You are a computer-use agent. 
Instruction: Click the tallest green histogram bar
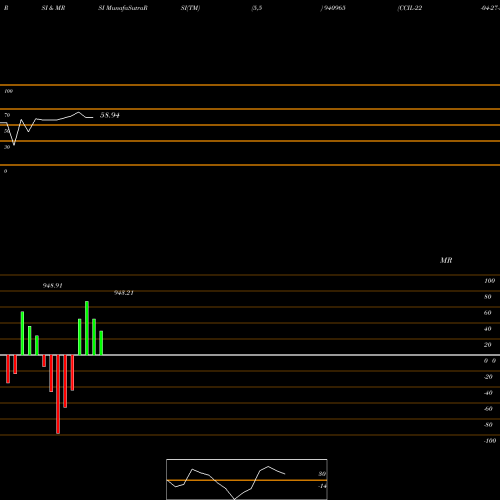(87, 328)
